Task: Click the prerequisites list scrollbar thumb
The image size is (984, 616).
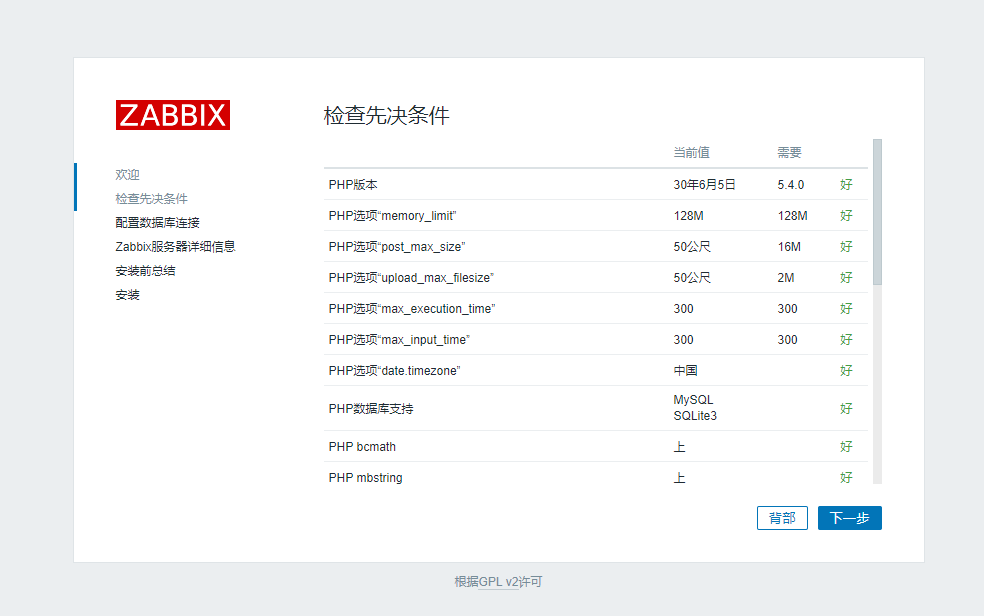Action: point(877,212)
